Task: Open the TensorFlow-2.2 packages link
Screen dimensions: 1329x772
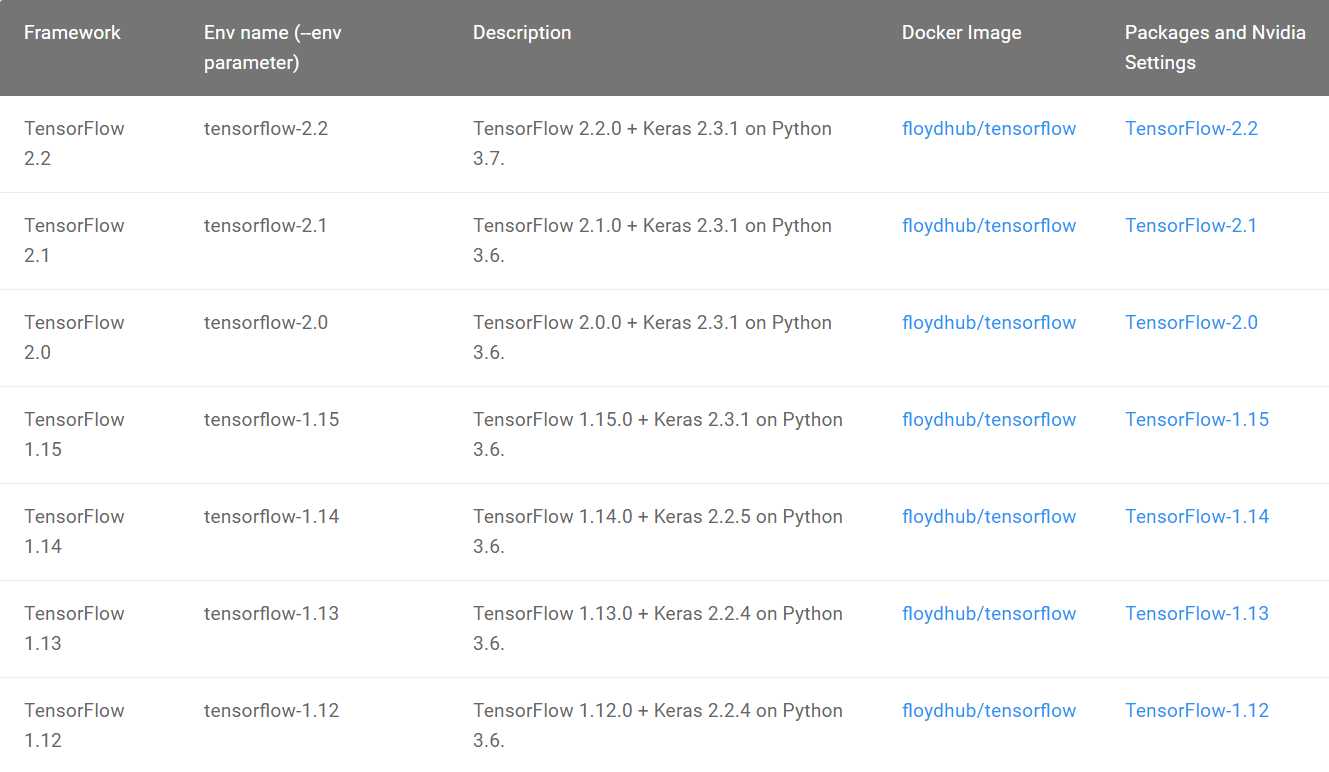Action: pos(1191,129)
